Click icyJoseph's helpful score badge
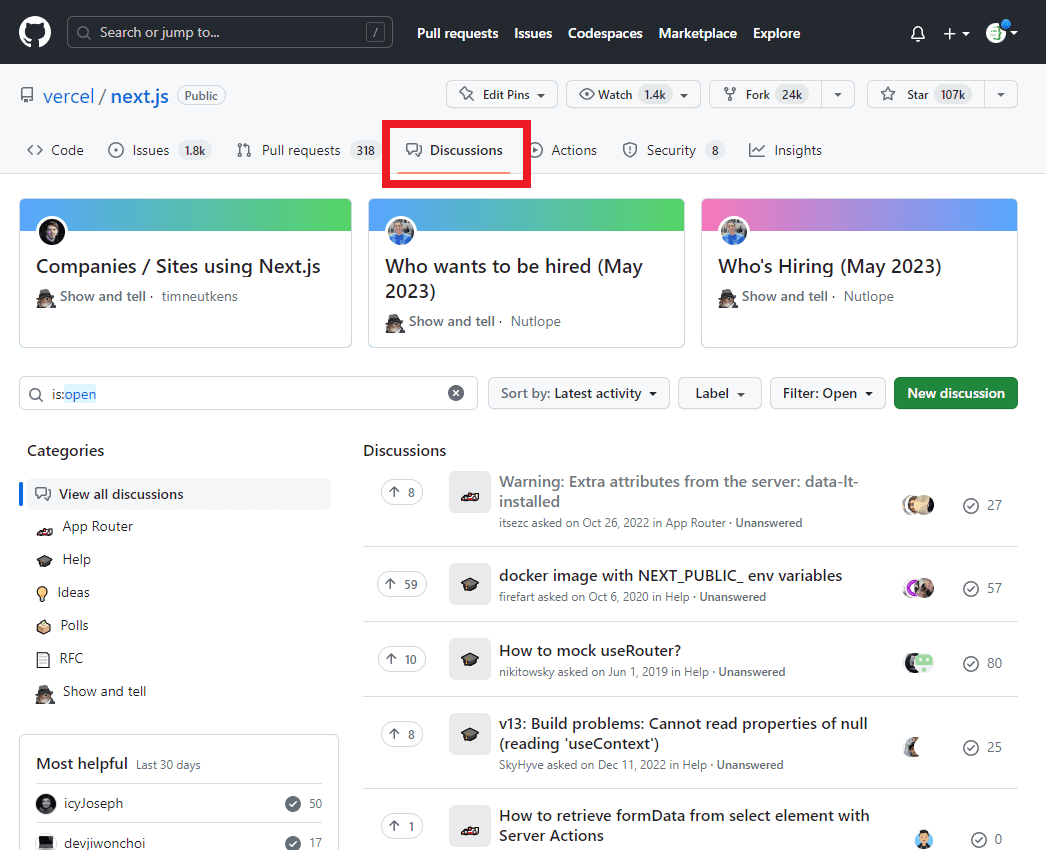 click(292, 802)
